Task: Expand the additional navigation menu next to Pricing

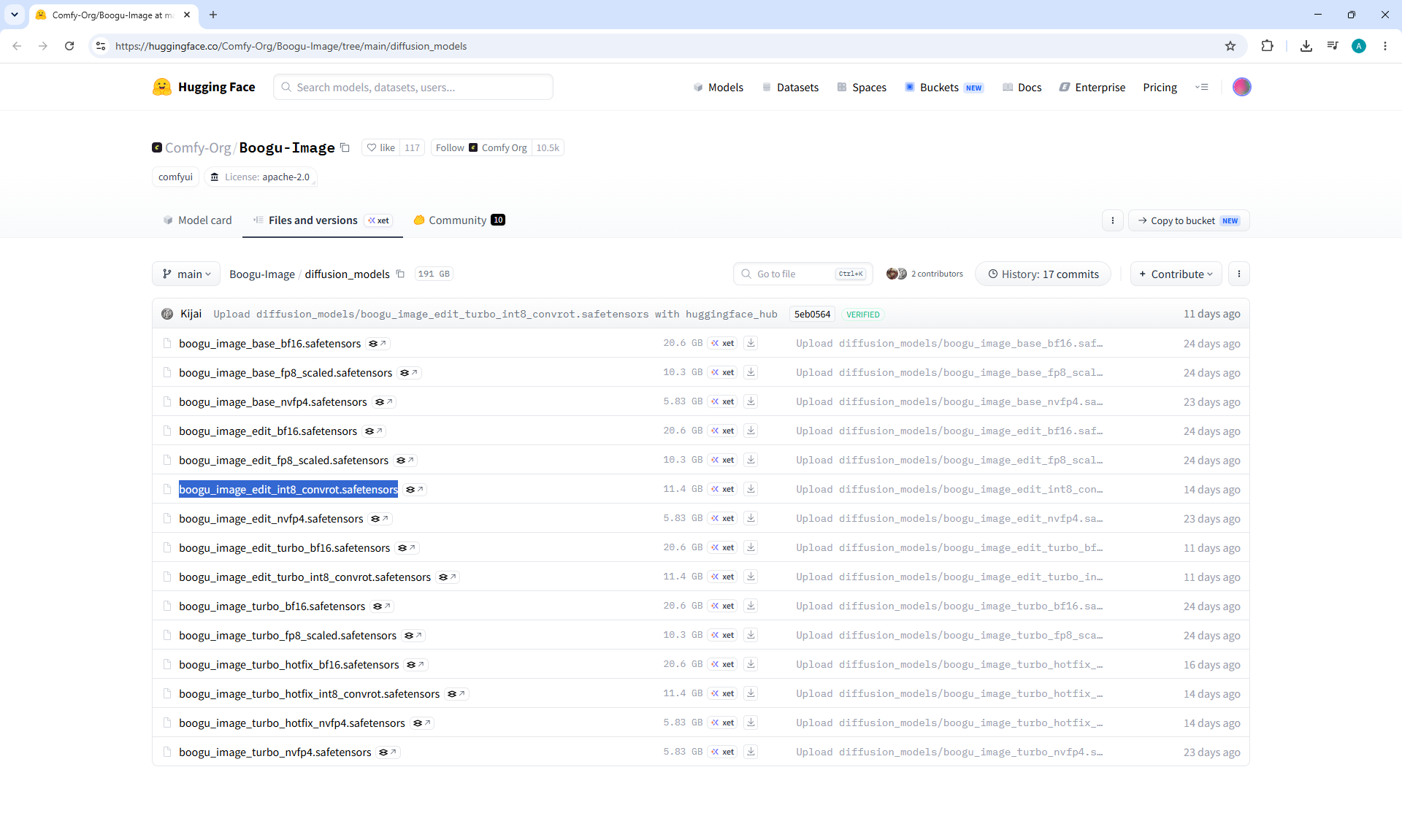Action: (1201, 87)
